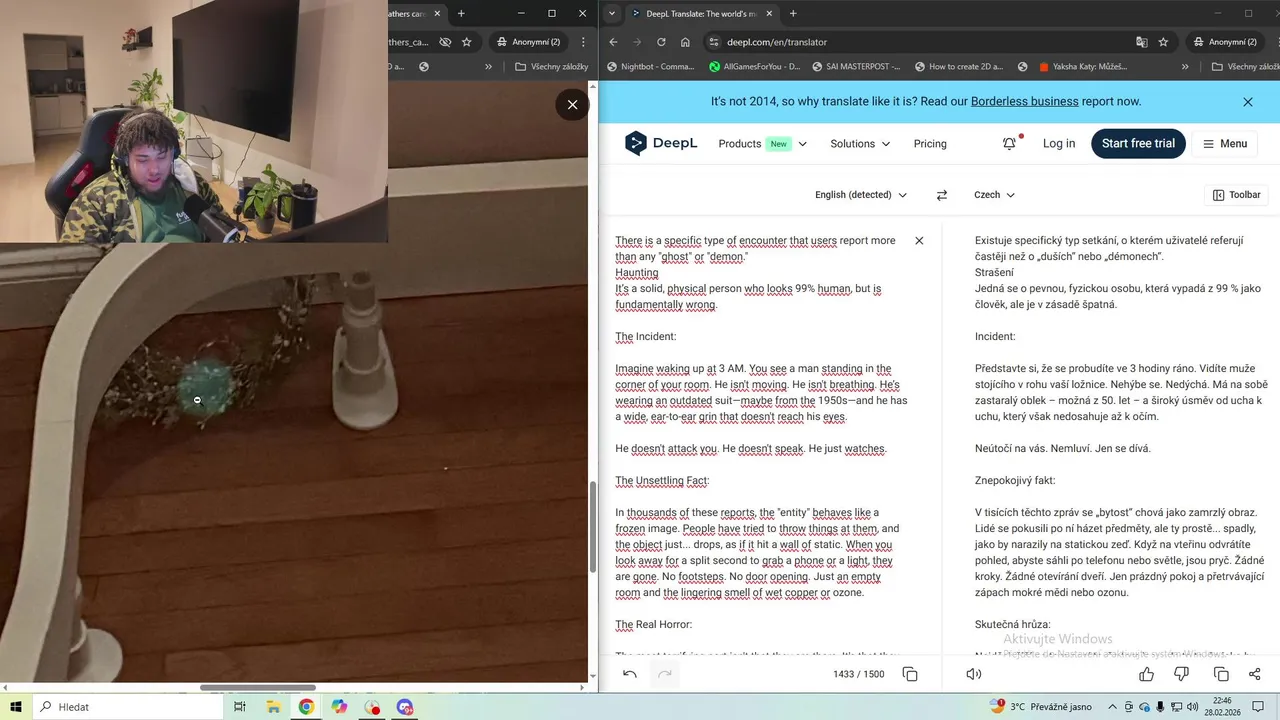
Task: Open Všechny záložky folder in left window
Action: (551, 67)
